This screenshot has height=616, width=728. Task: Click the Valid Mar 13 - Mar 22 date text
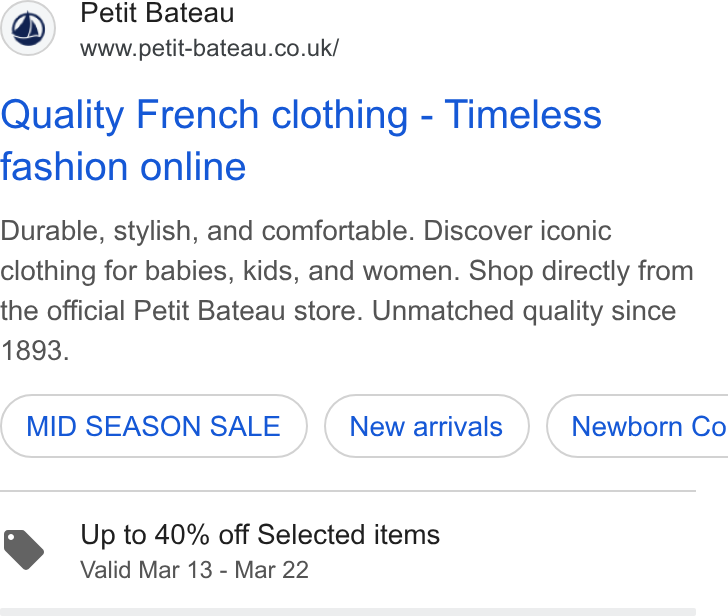coord(194,570)
